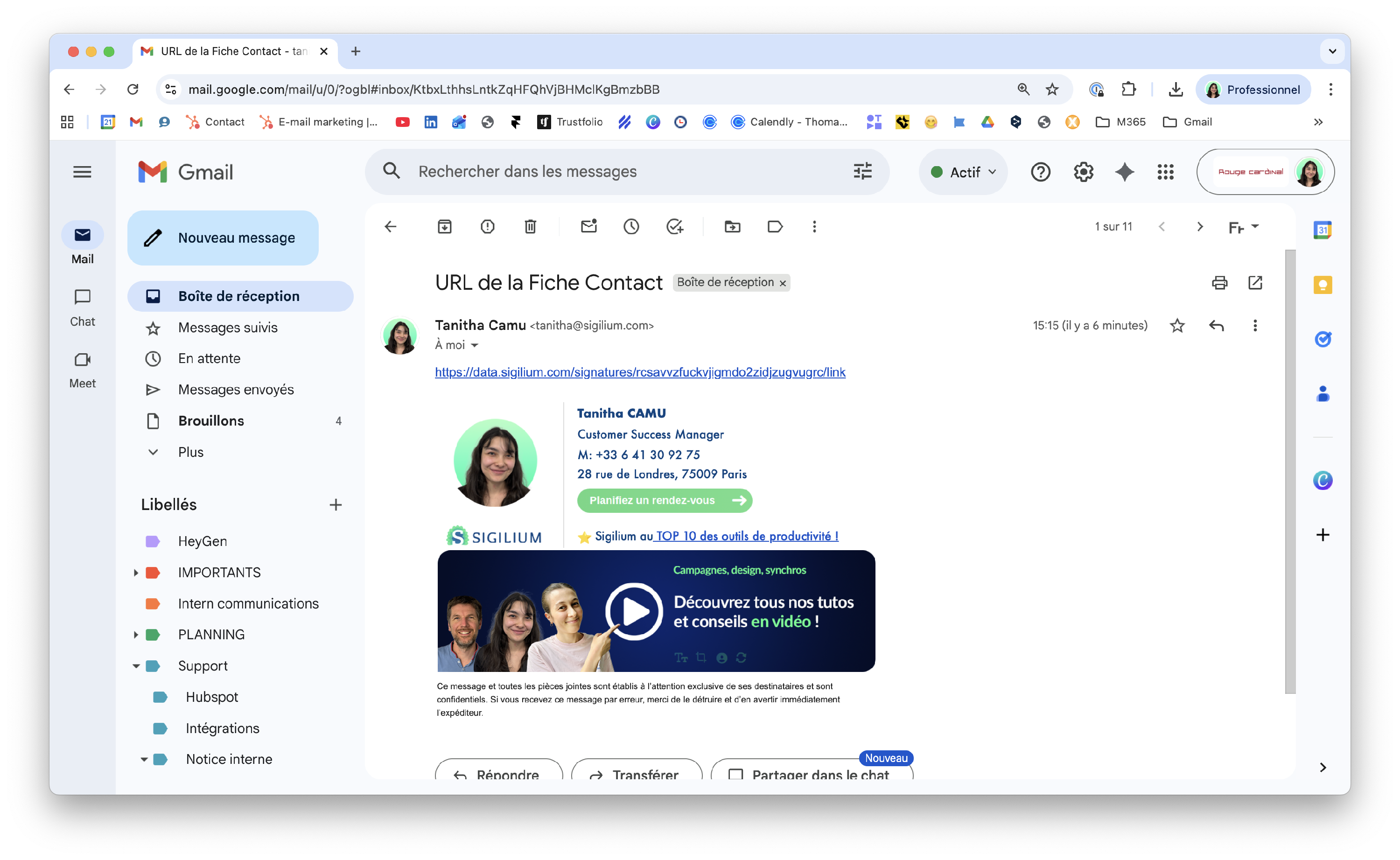Add this email to Tasks
This screenshot has height=860, width=1400.
[x=674, y=227]
